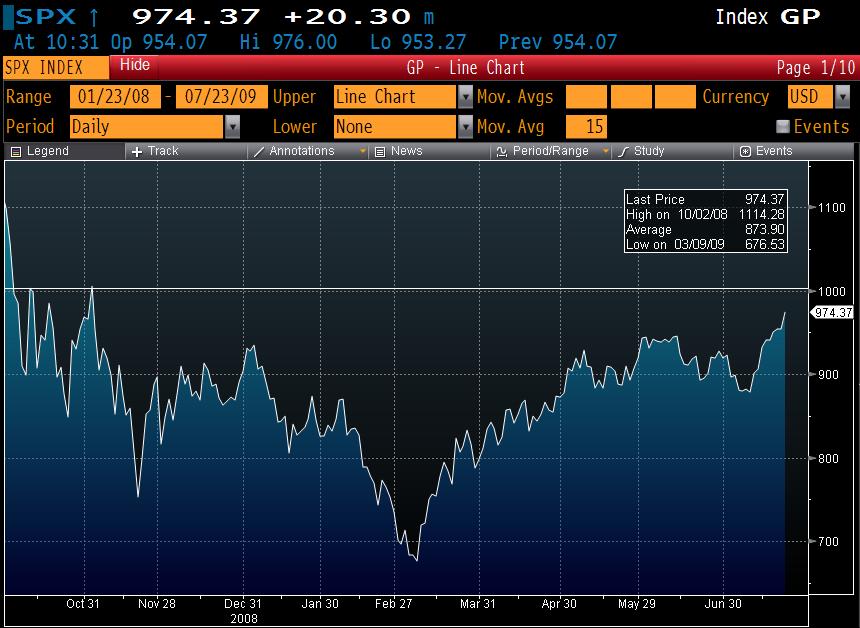Click the Range start date field
Viewport: 860px width, 628px height.
click(115, 97)
